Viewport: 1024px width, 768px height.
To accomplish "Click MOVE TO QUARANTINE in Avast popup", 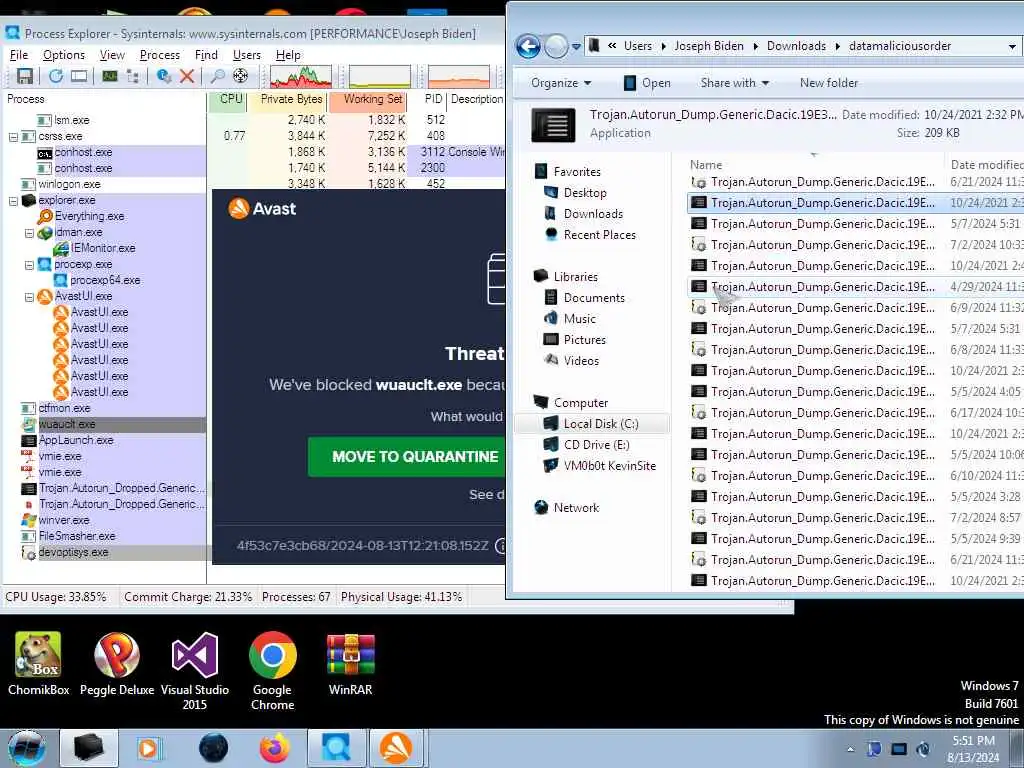I will [x=407, y=456].
